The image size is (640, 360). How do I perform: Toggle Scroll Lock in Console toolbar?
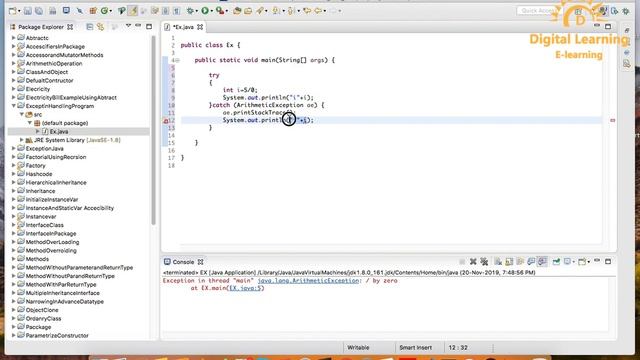coord(509,262)
